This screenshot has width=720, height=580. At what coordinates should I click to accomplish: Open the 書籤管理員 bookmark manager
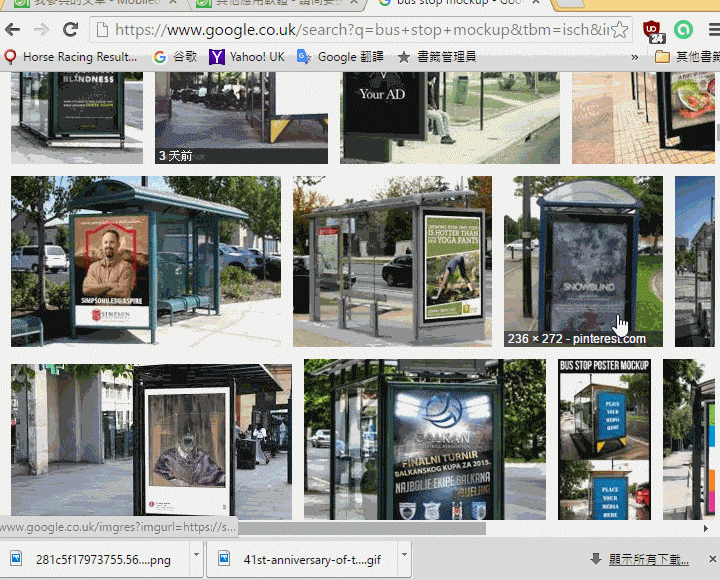click(437, 57)
